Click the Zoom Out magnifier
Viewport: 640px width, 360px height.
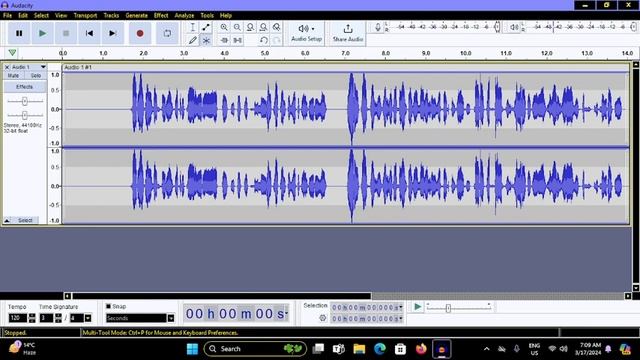[237, 27]
